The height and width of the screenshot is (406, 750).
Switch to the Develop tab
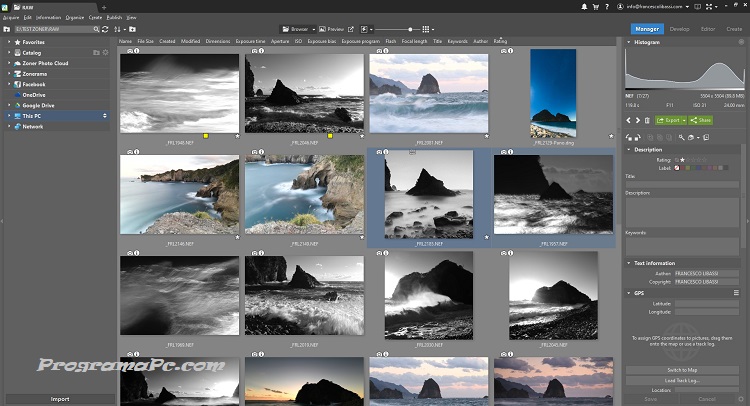[x=677, y=30]
